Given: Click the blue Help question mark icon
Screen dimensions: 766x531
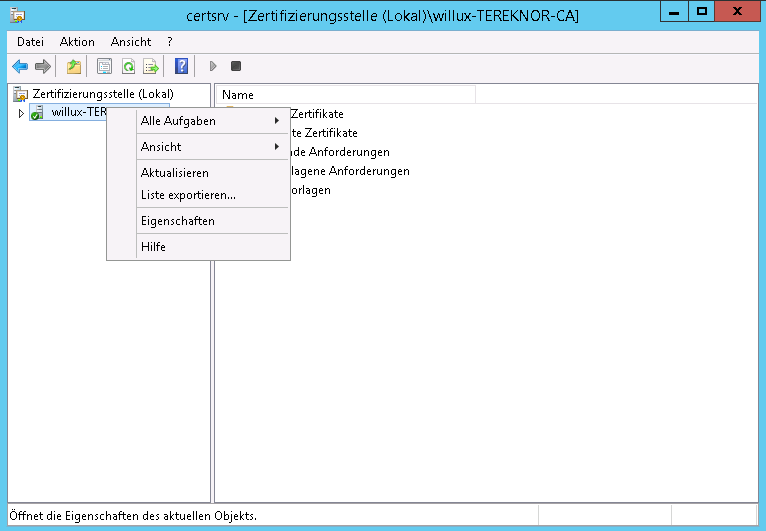Looking at the screenshot, I should coord(181,66).
